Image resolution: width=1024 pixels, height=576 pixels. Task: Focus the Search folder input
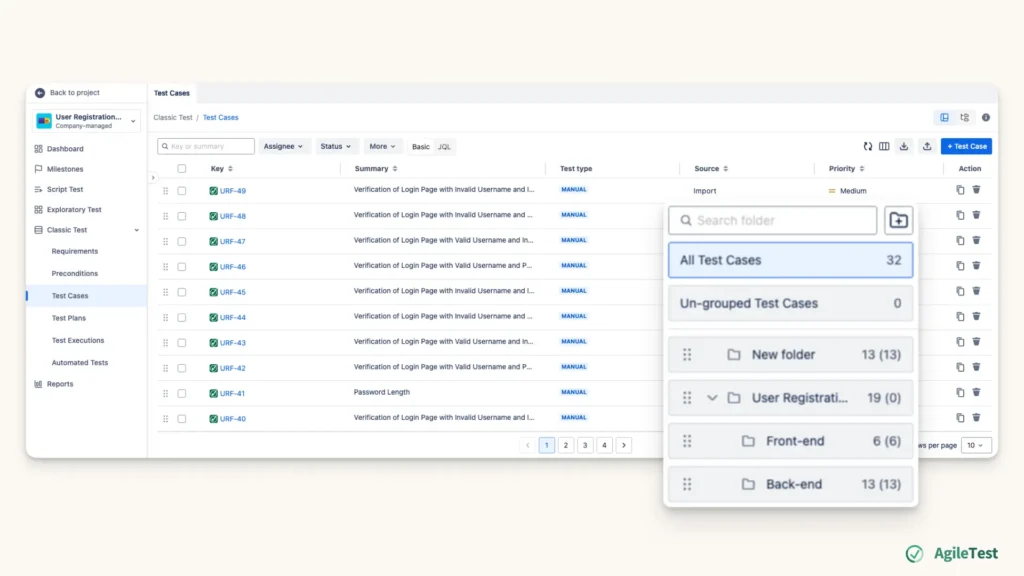(773, 221)
